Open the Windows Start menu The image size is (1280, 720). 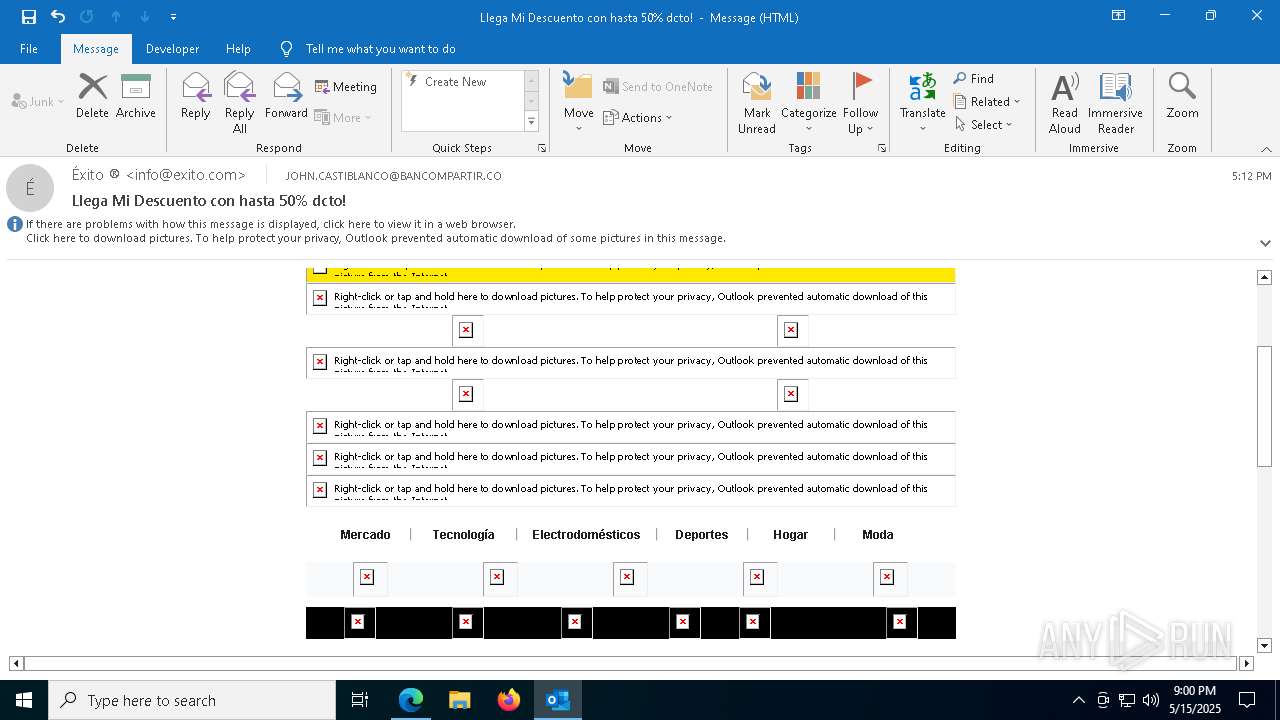coord(24,700)
